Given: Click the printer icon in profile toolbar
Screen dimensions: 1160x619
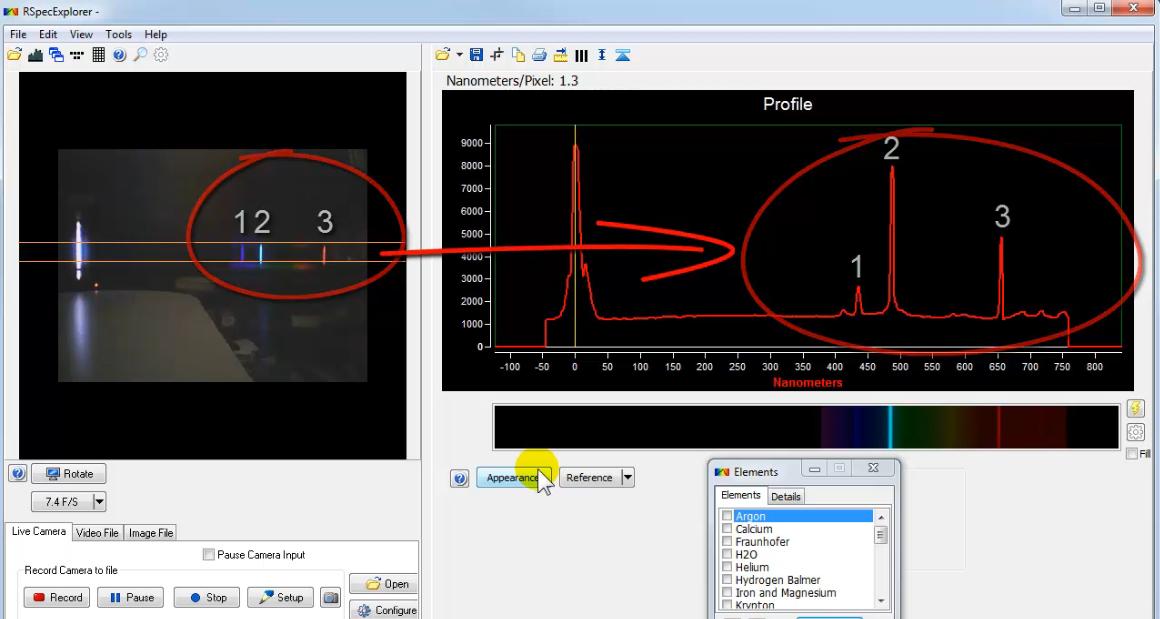Looking at the screenshot, I should pos(539,54).
